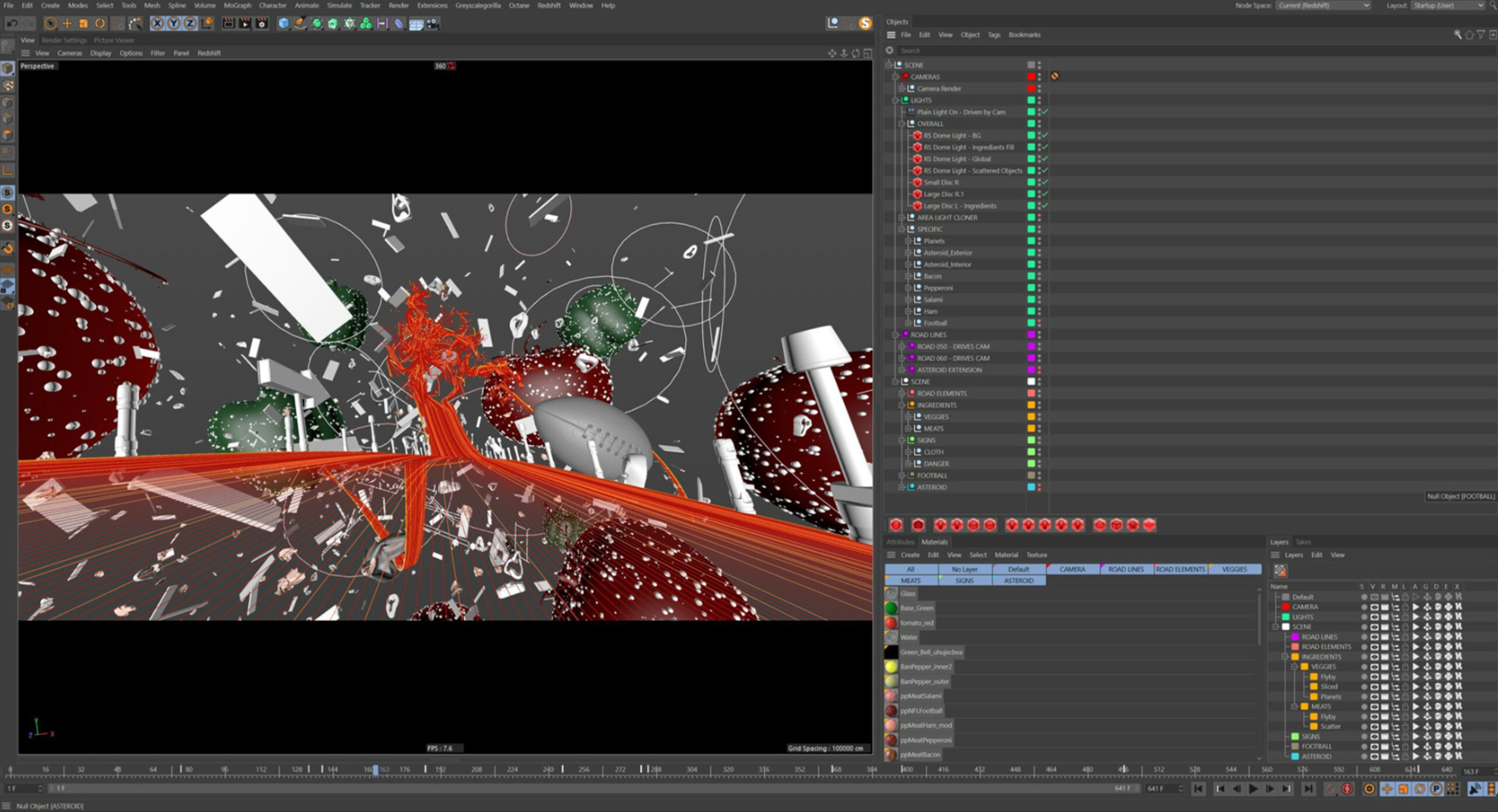Click Render to Picture Viewer icon
The image size is (1498, 812).
(244, 24)
